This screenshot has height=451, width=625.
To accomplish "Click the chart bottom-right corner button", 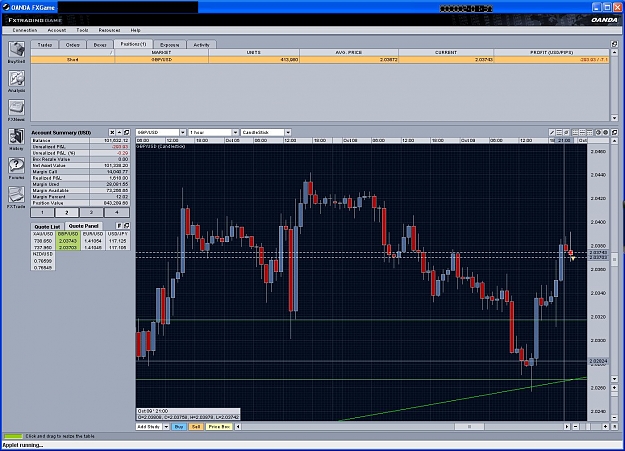I will pyautogui.click(x=614, y=427).
